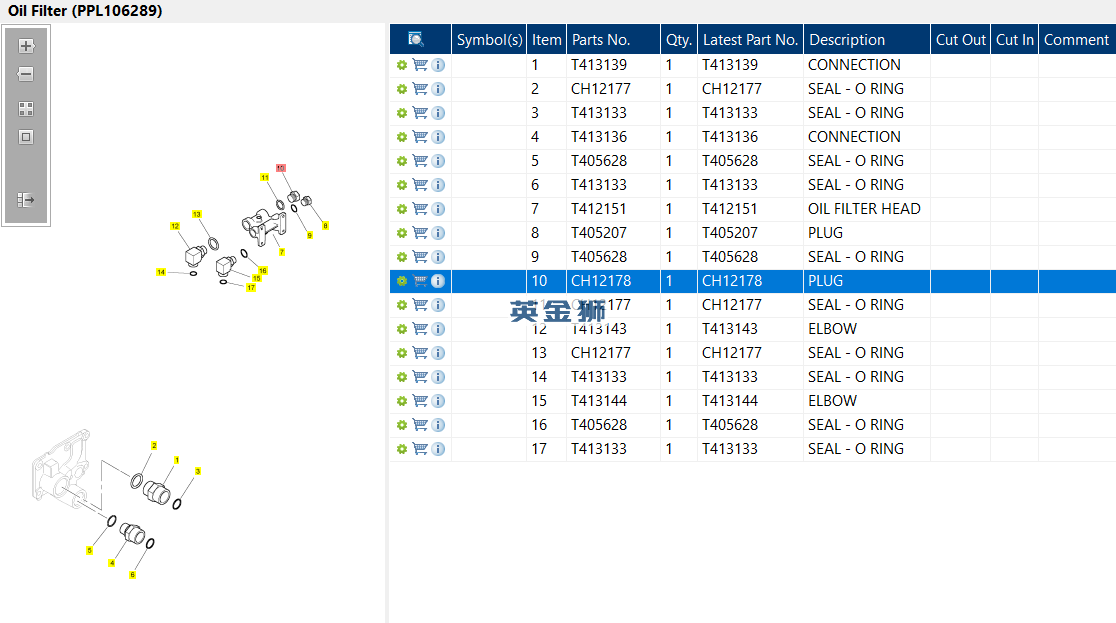Add ELBOW T413144 to cart
The image size is (1116, 623).
tap(420, 401)
